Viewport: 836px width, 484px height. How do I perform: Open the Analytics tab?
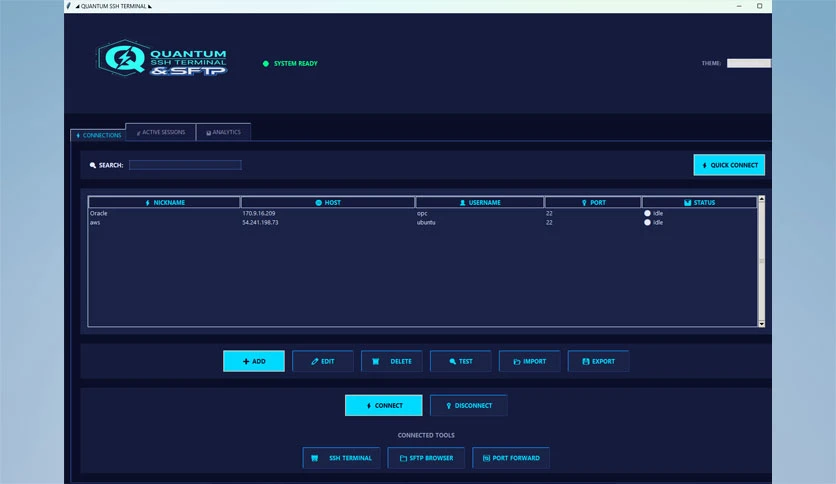[223, 132]
